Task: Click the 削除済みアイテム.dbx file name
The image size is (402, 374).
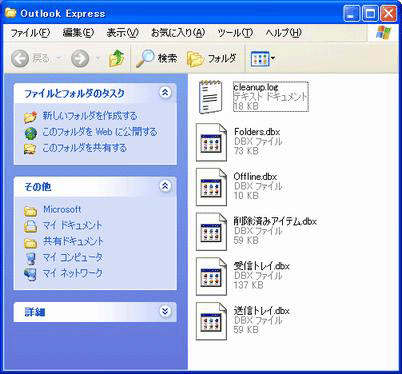Action: coord(275,221)
